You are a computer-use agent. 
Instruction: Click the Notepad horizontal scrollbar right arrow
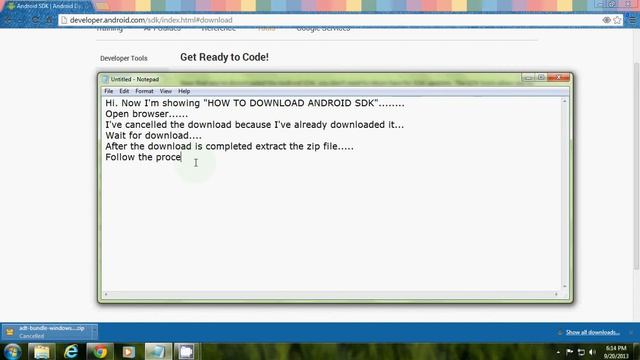556,294
